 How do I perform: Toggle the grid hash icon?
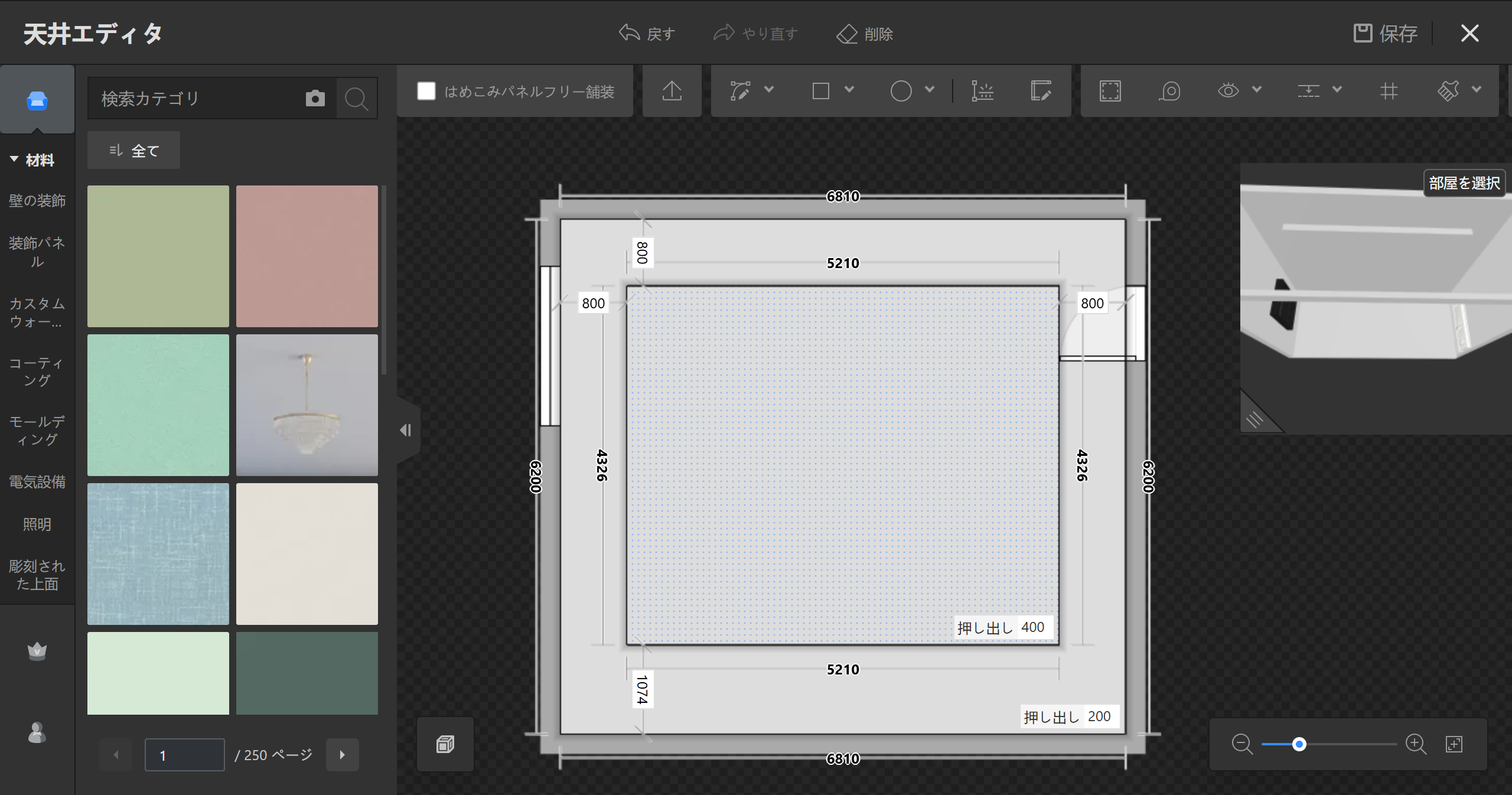tap(1389, 91)
